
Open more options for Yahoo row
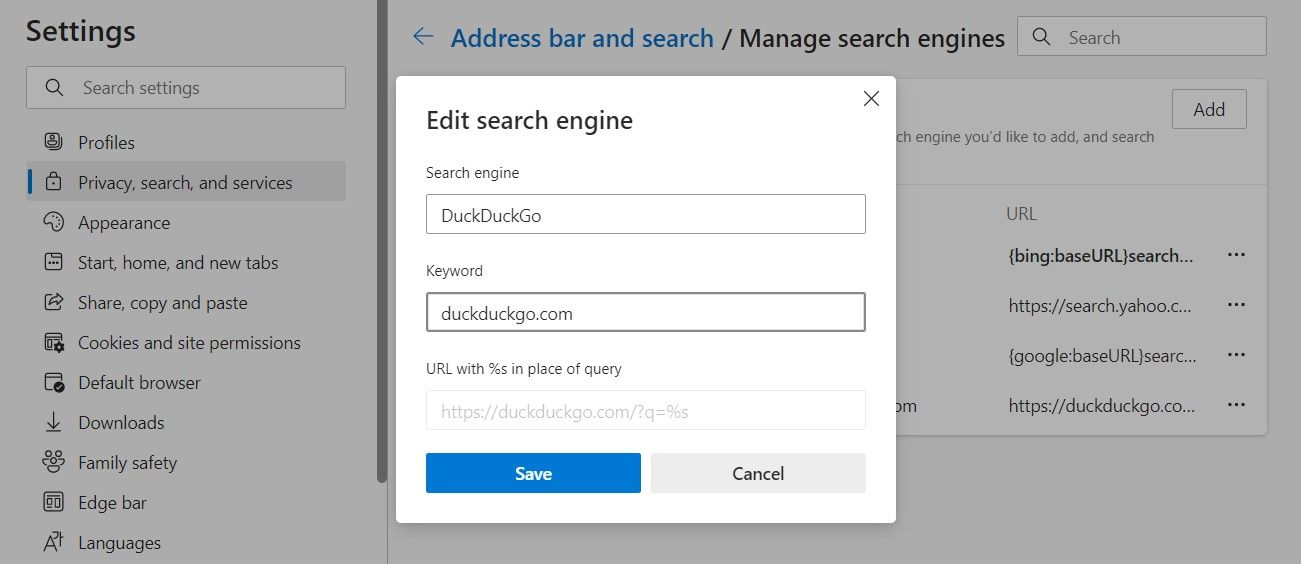click(x=1236, y=305)
